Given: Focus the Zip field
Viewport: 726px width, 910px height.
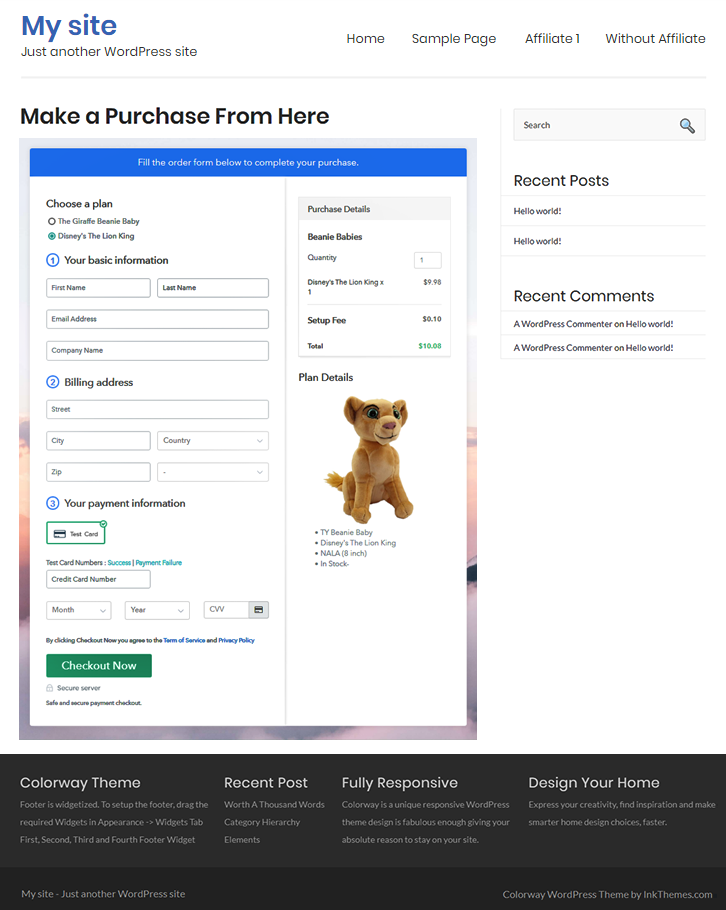Looking at the screenshot, I should pos(98,472).
